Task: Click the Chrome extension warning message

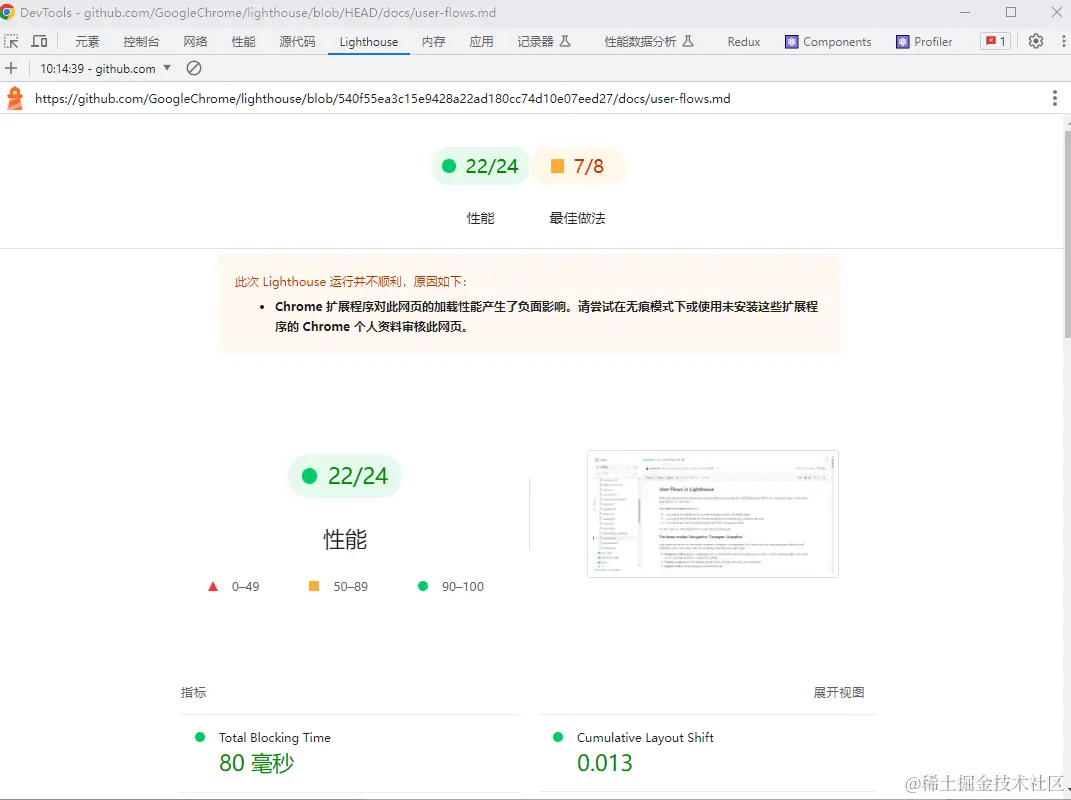Action: (x=546, y=316)
